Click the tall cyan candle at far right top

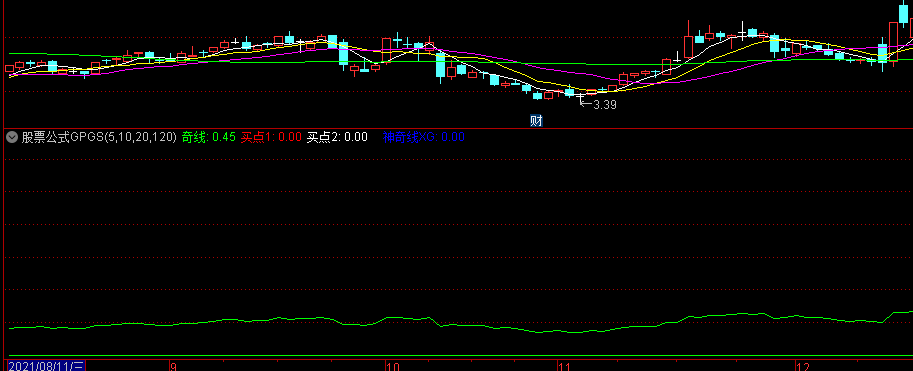coord(904,12)
